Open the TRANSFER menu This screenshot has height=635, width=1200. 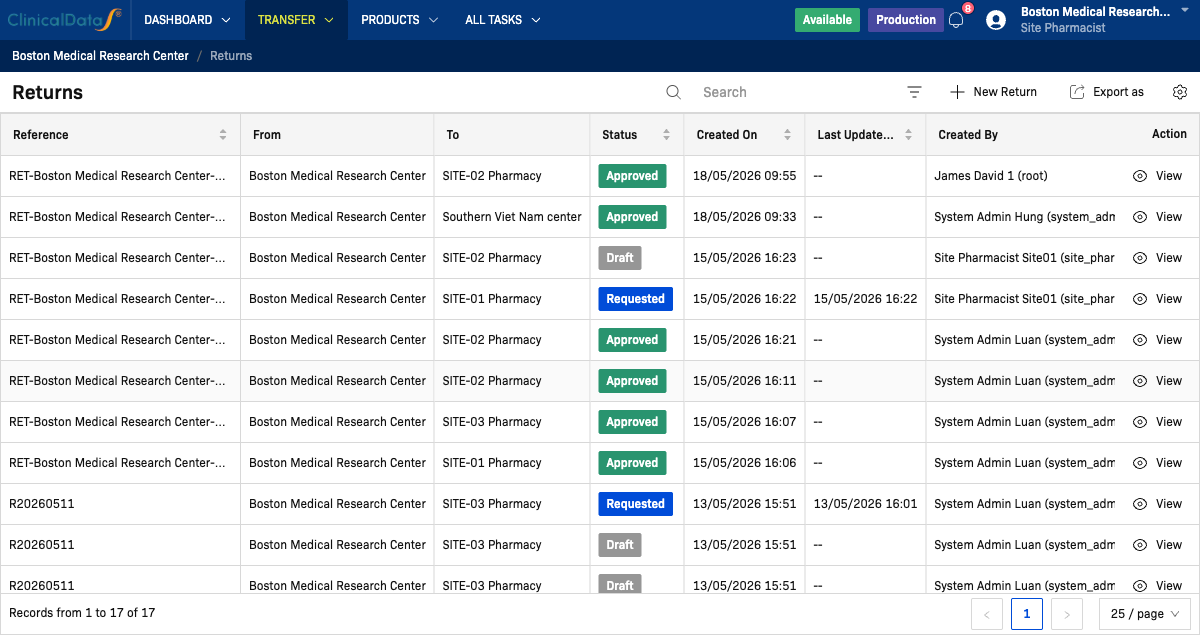(295, 20)
